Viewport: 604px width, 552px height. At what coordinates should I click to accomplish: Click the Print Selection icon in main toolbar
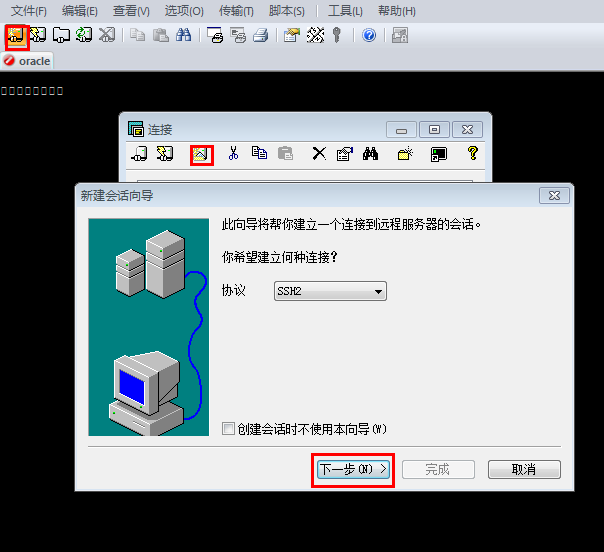point(238,35)
